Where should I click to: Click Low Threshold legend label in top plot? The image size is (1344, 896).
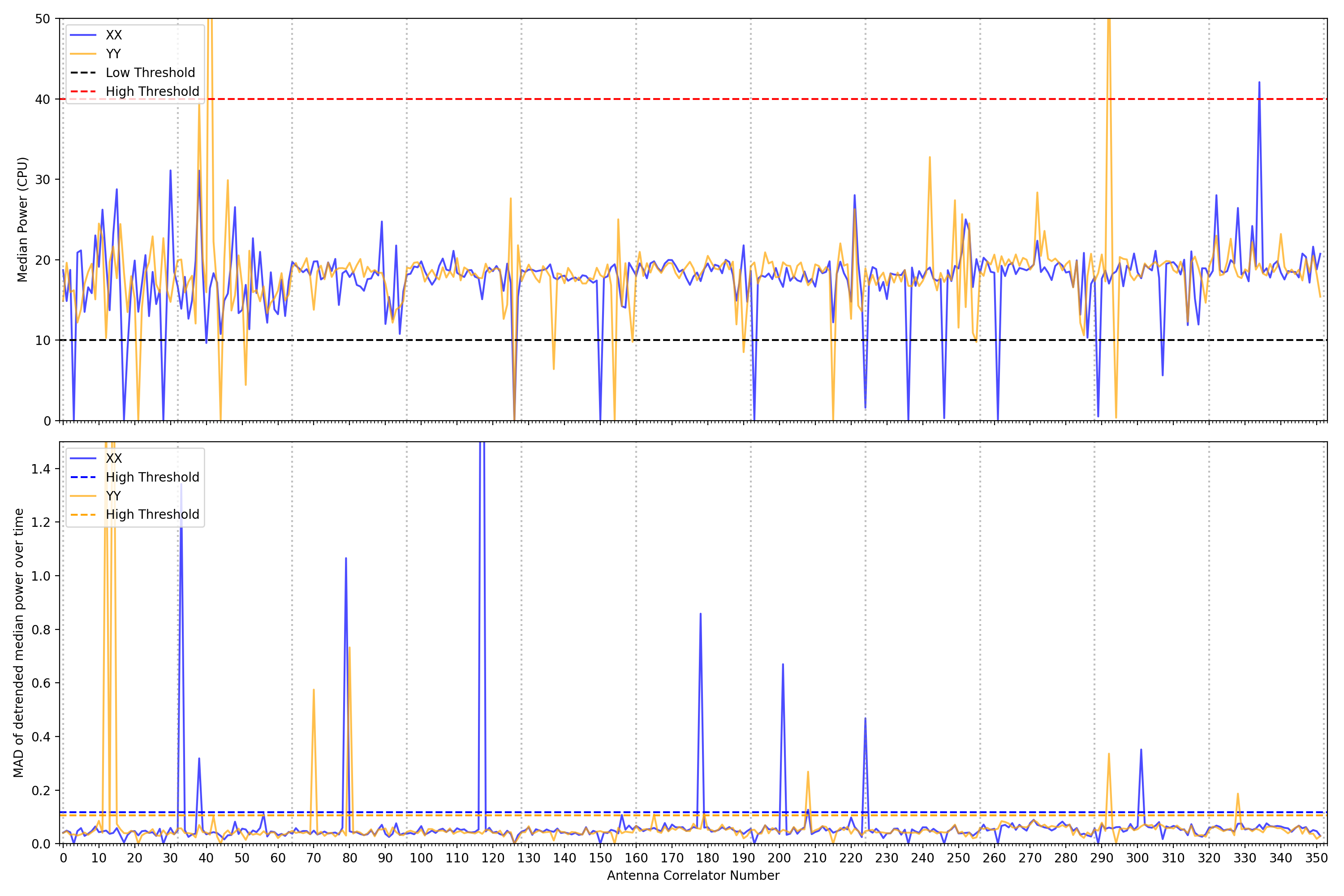[x=150, y=73]
